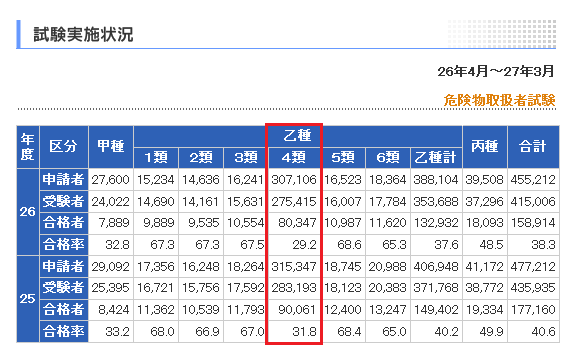Click the 3類 column header
Viewport: 581px width, 363px height.
246,158
